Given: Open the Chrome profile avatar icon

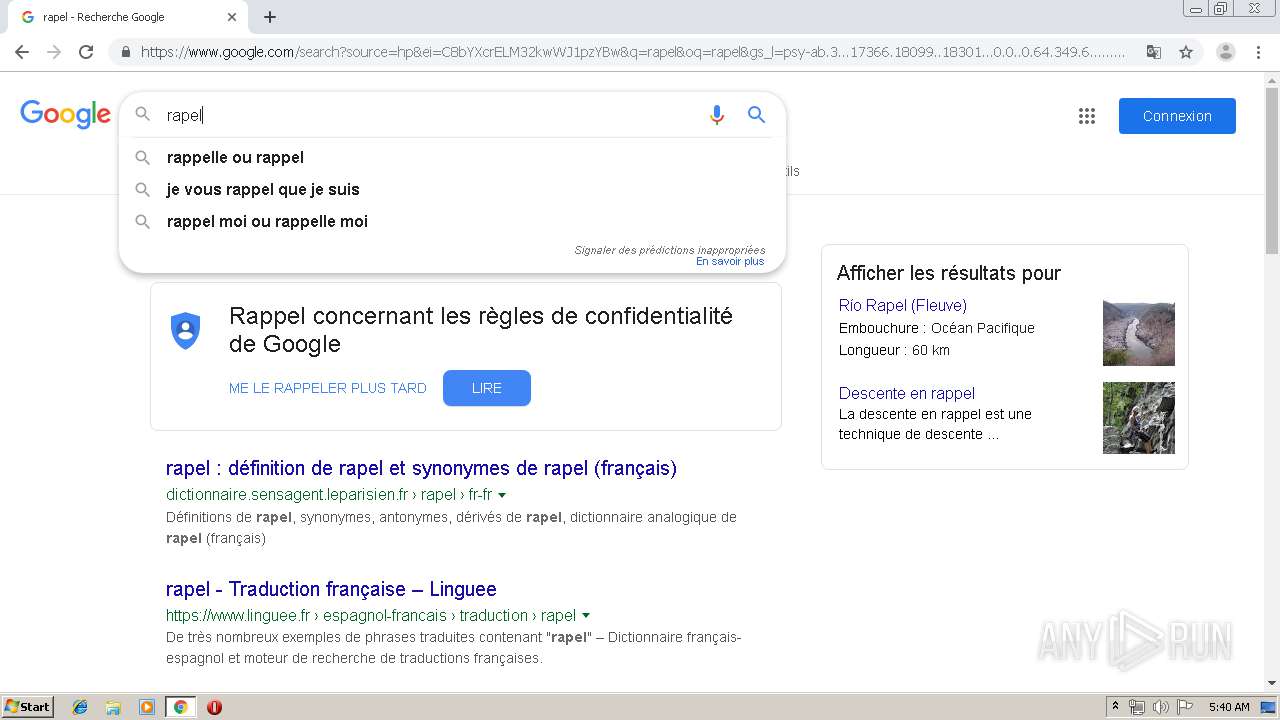Looking at the screenshot, I should (x=1226, y=52).
